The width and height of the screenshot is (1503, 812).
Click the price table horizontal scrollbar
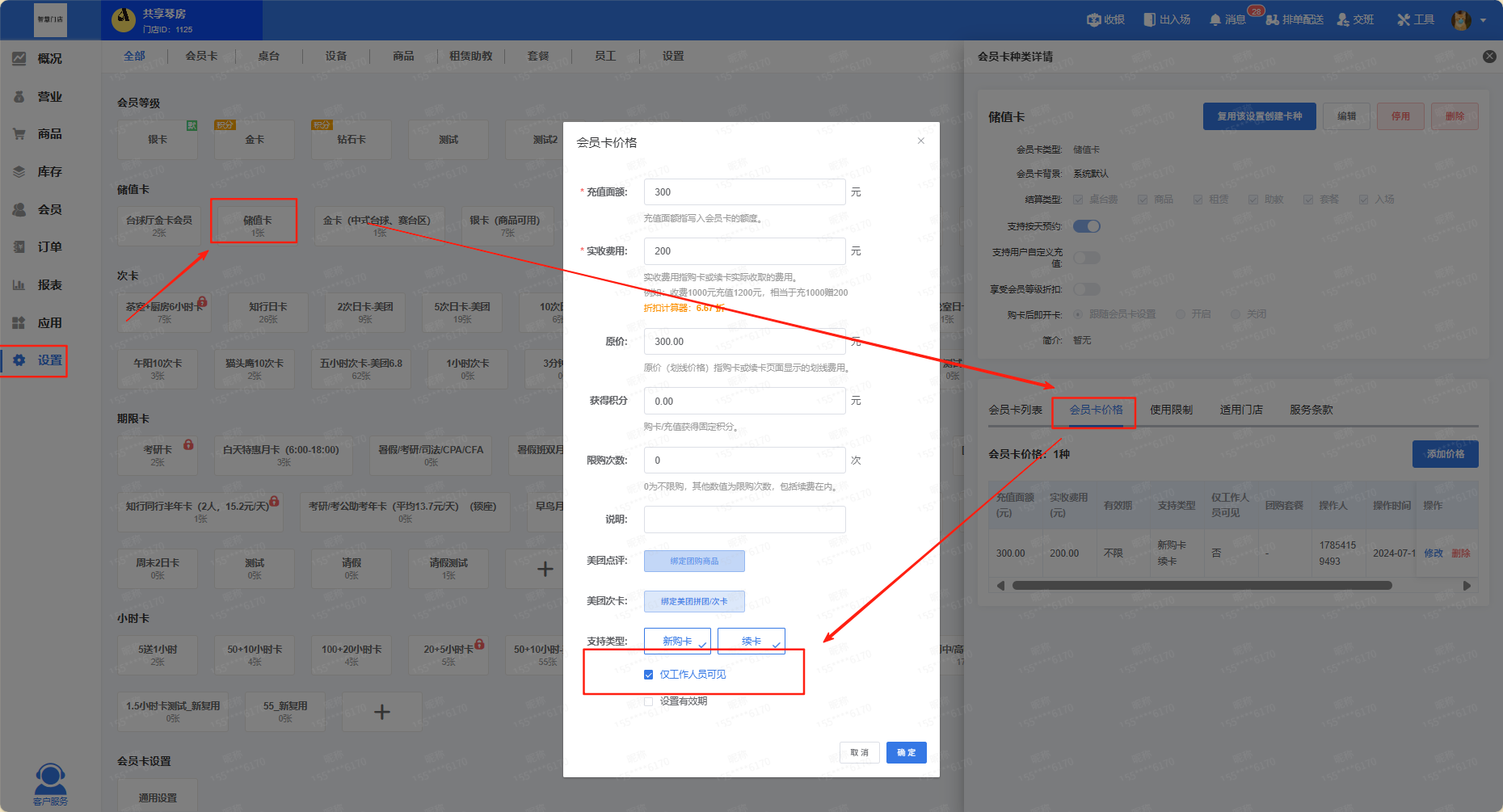click(1202, 586)
